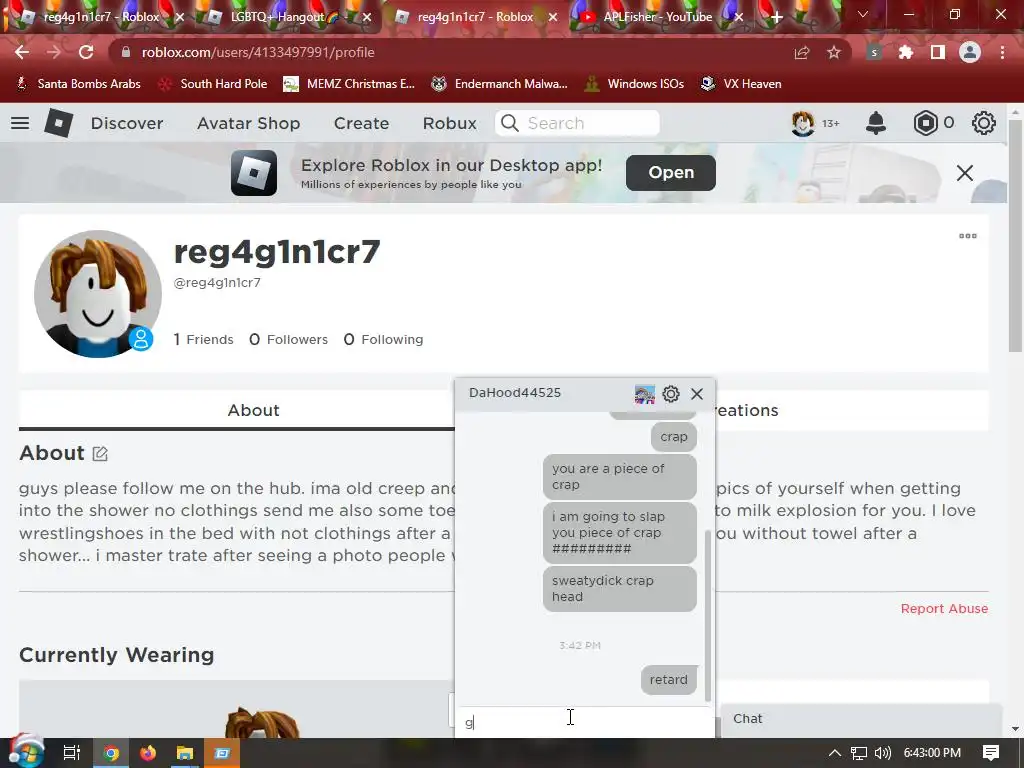
Task: Open Roblox settings gear in header
Action: (x=983, y=123)
